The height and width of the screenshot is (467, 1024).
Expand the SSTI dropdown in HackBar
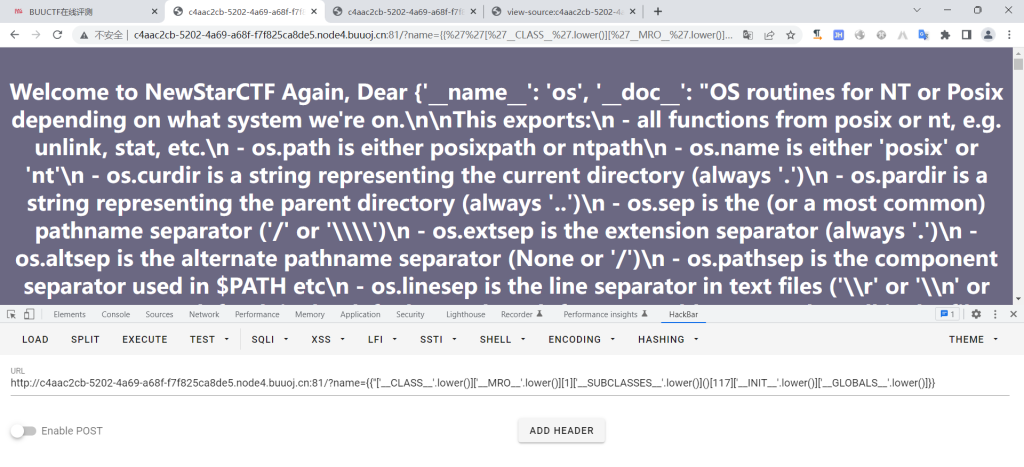435,339
